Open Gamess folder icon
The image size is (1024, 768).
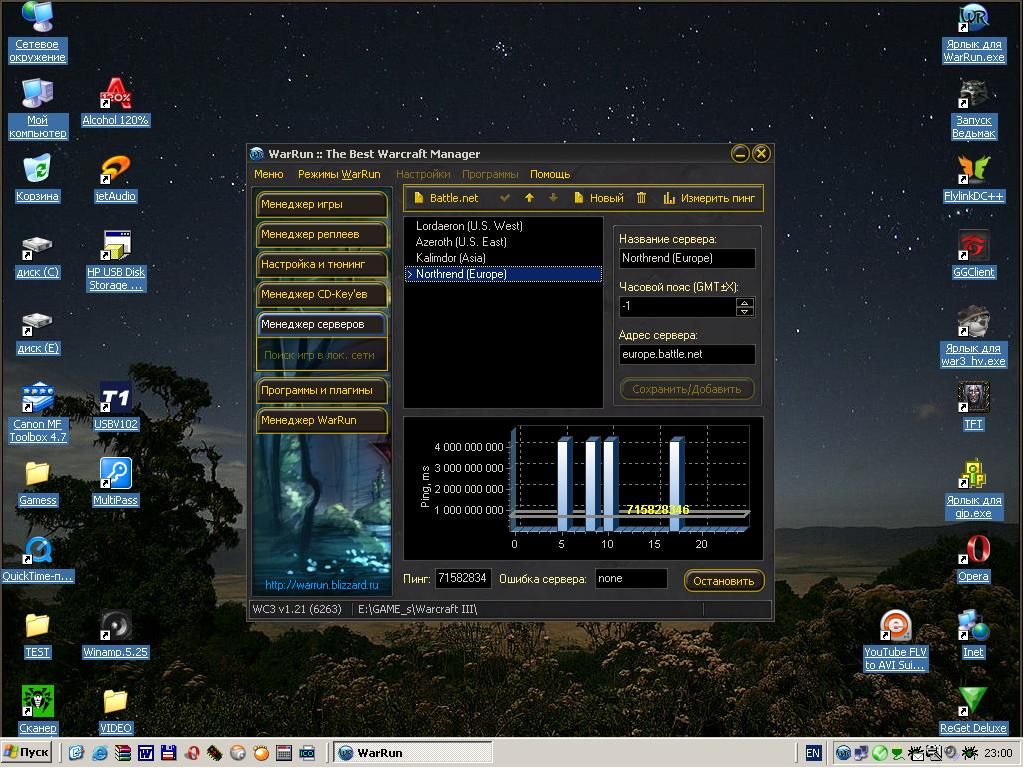pos(37,483)
